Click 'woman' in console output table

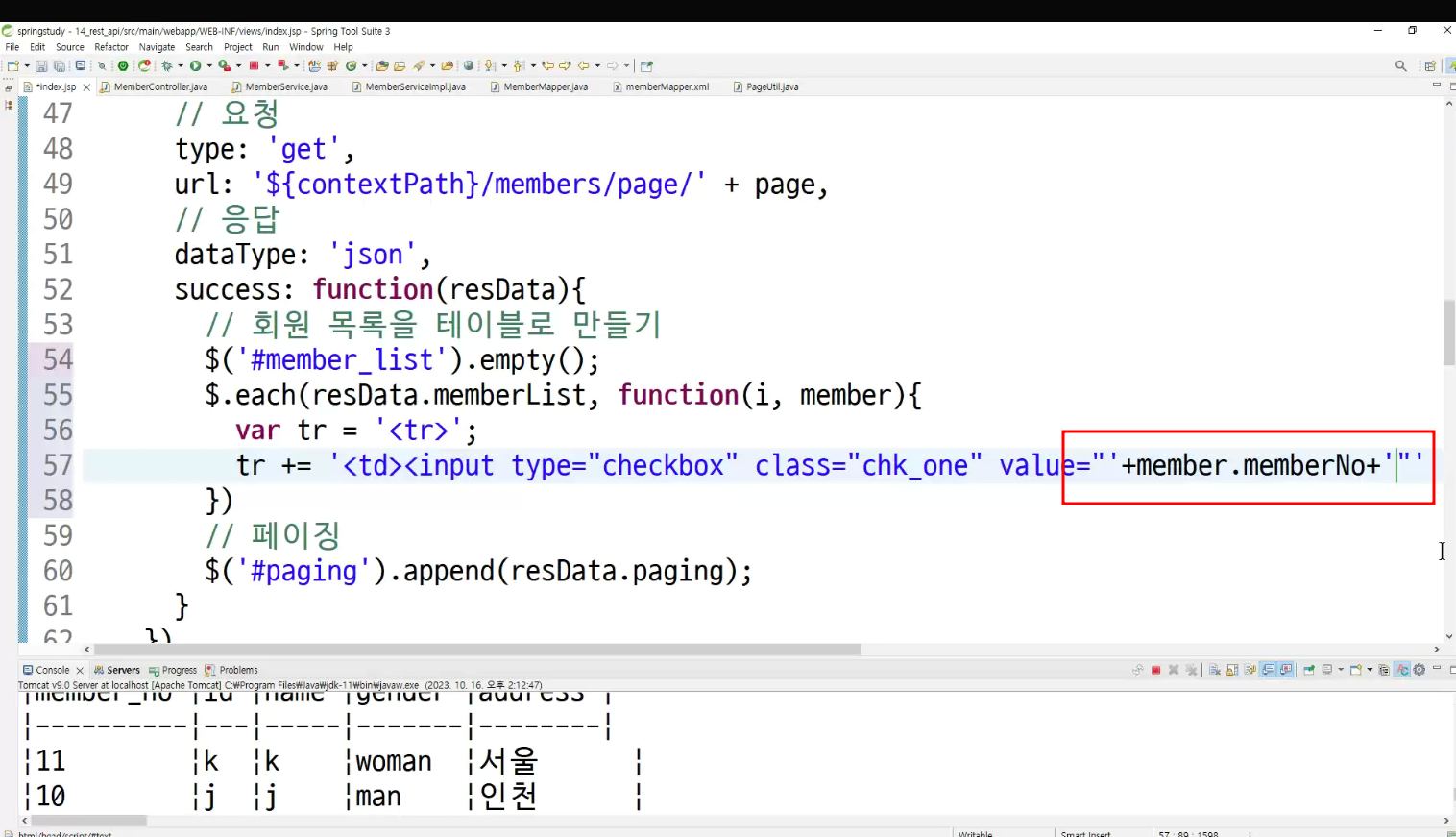tap(394, 761)
